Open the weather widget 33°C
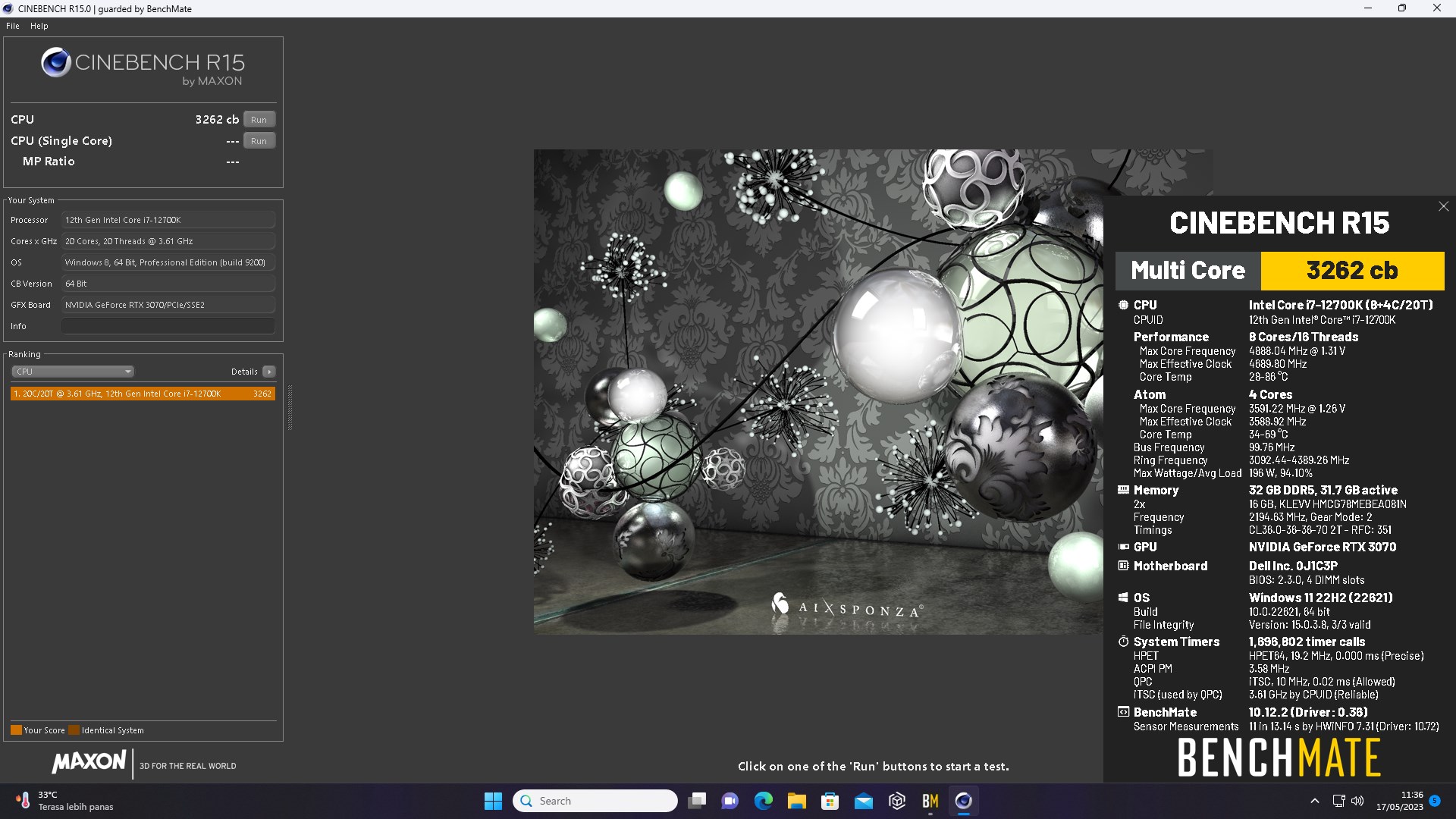This screenshot has height=819, width=1456. [64, 801]
